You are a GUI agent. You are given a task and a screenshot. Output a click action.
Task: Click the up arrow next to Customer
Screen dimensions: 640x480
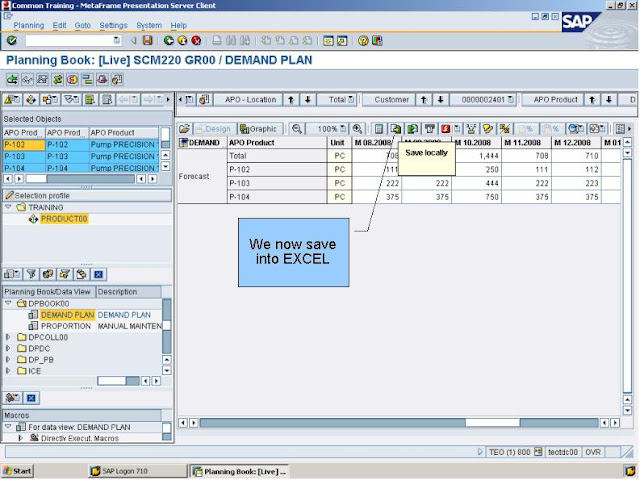424,100
